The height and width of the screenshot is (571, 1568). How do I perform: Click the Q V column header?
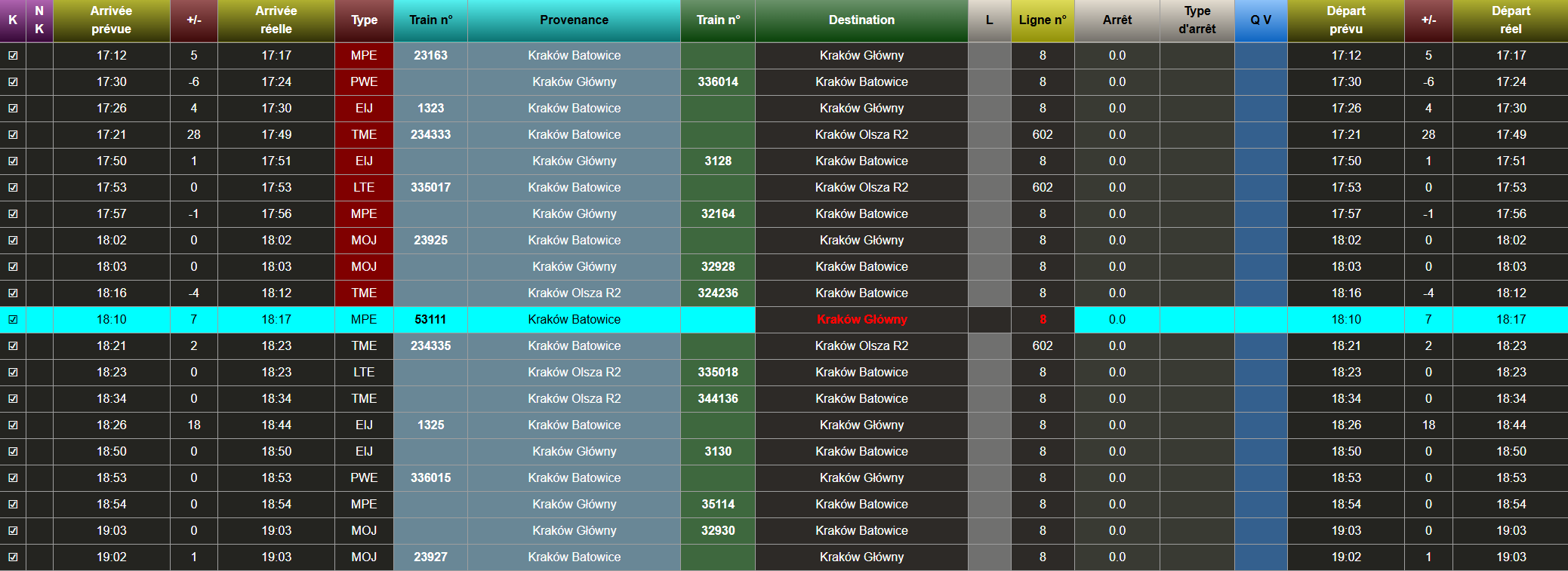click(x=1261, y=20)
